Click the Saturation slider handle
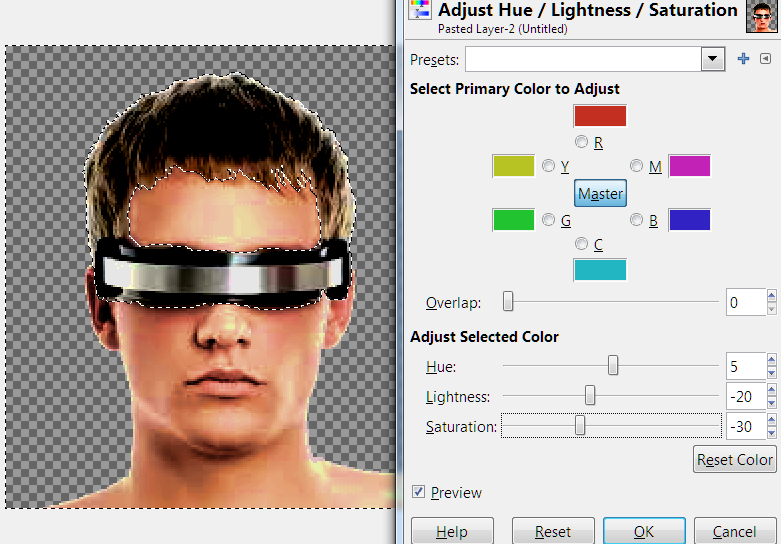Image resolution: width=781 pixels, height=544 pixels. point(580,427)
